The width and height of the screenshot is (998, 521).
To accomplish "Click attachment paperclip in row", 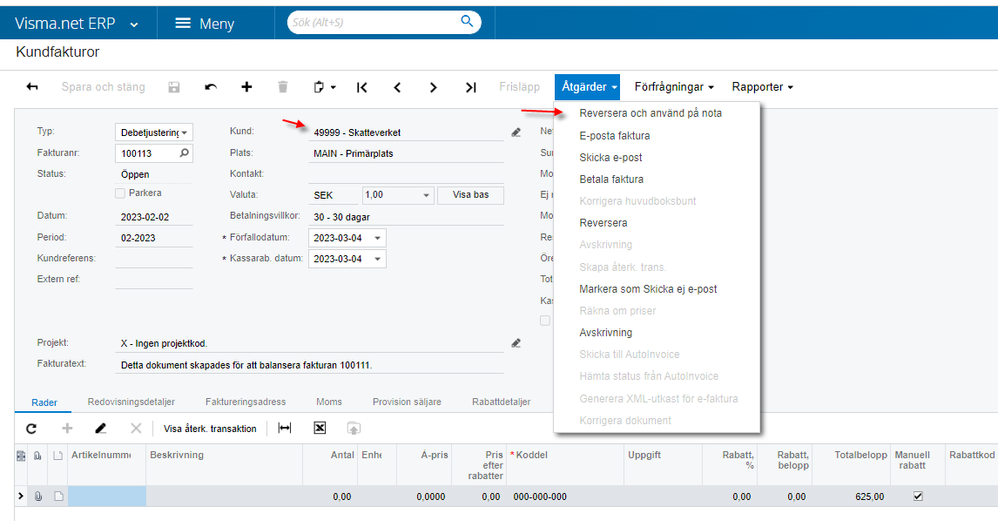I will pos(38,496).
